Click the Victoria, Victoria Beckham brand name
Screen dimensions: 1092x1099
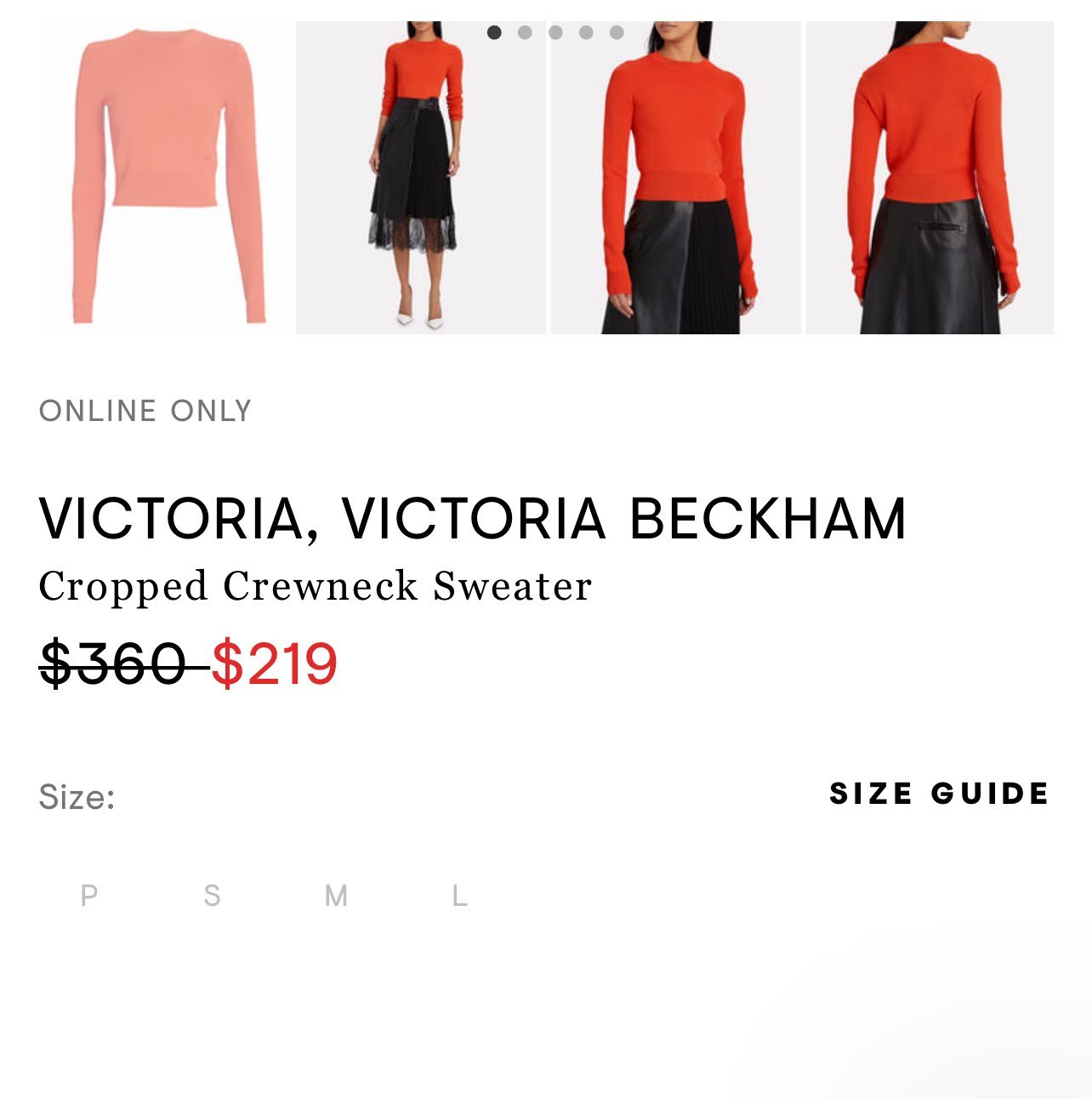pyautogui.click(x=473, y=519)
